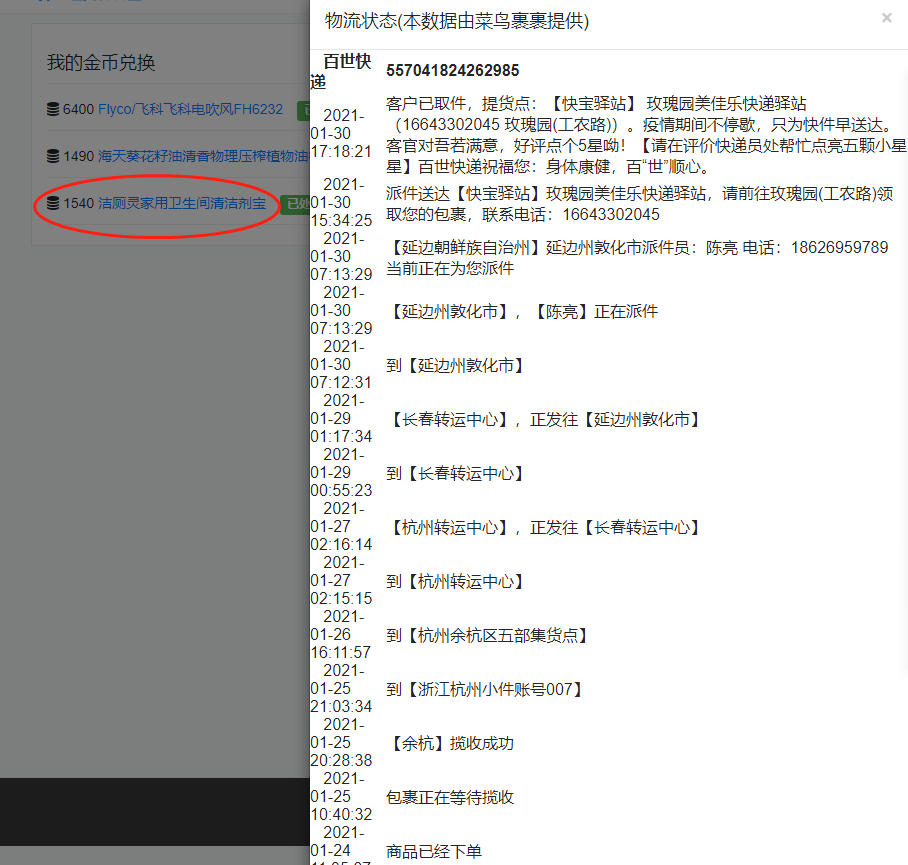Click coin icon beside 6400
908x865 pixels.
tap(53, 109)
